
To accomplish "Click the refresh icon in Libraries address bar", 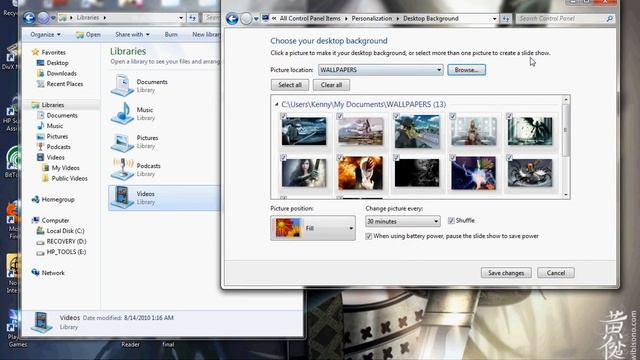I will coord(192,18).
